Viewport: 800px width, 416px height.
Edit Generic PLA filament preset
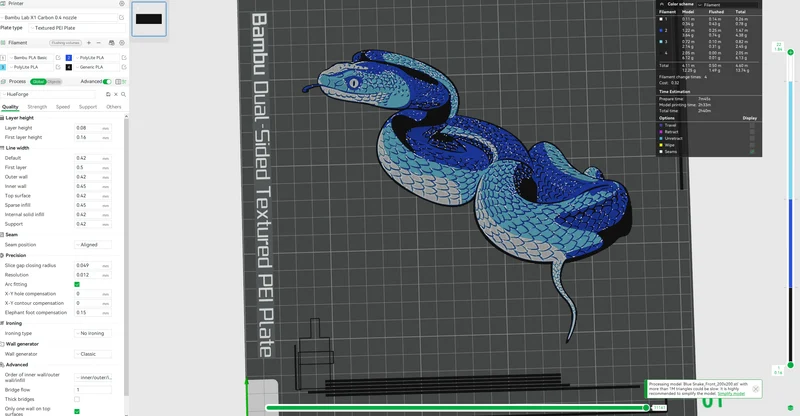[123, 67]
